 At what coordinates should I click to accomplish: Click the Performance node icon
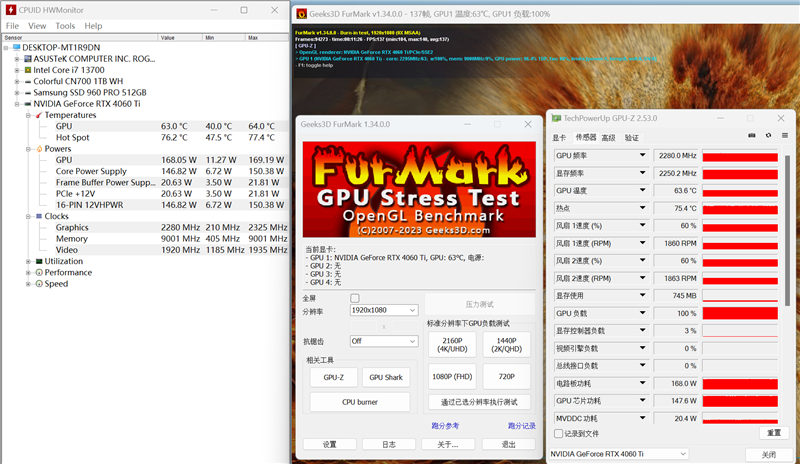coord(39,272)
